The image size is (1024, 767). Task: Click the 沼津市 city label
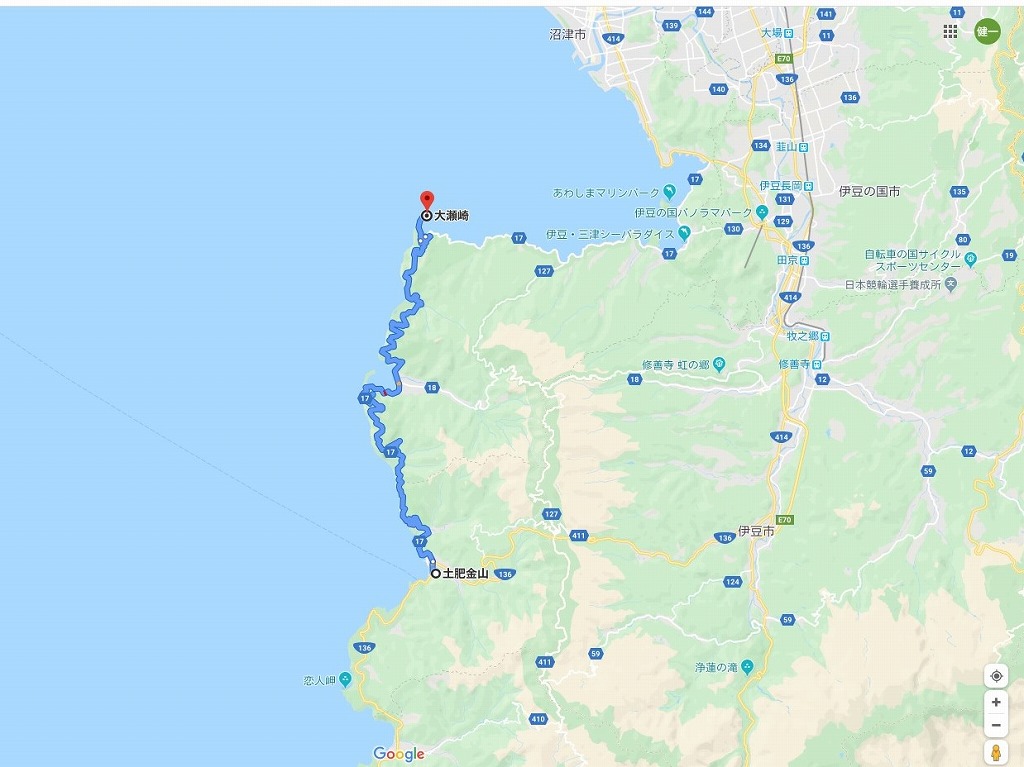[x=568, y=34]
